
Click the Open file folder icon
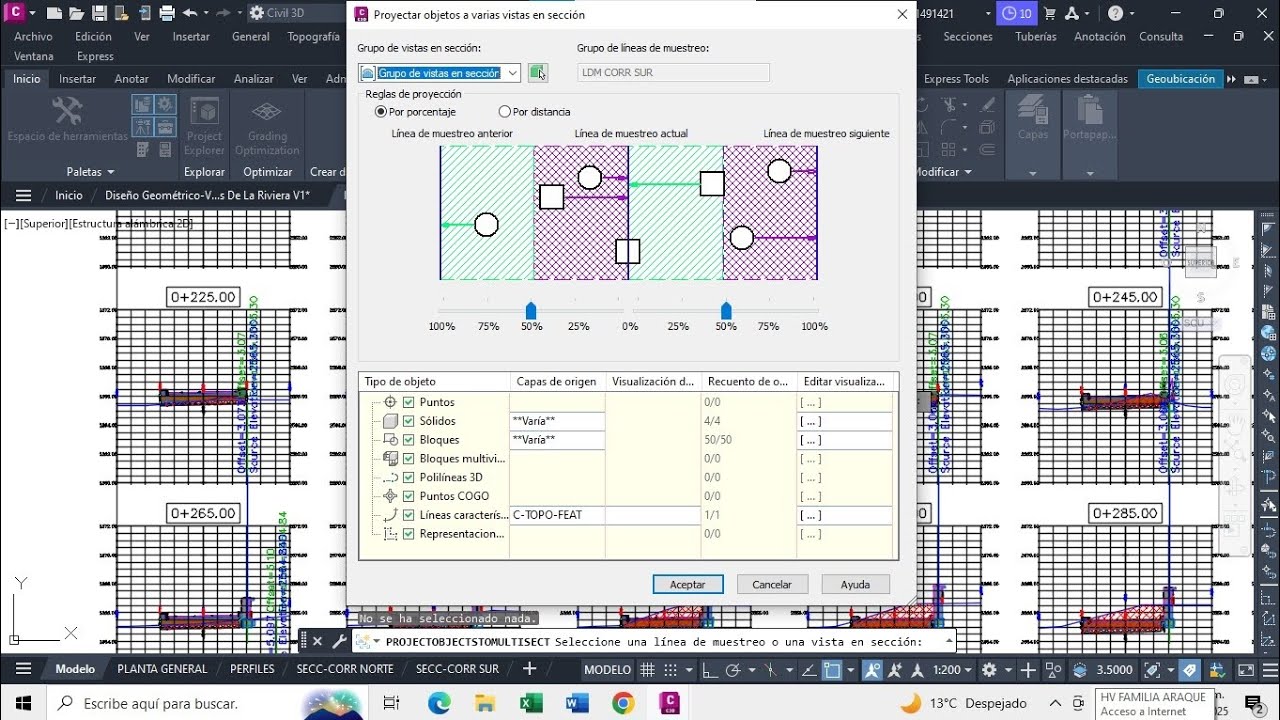pos(76,13)
